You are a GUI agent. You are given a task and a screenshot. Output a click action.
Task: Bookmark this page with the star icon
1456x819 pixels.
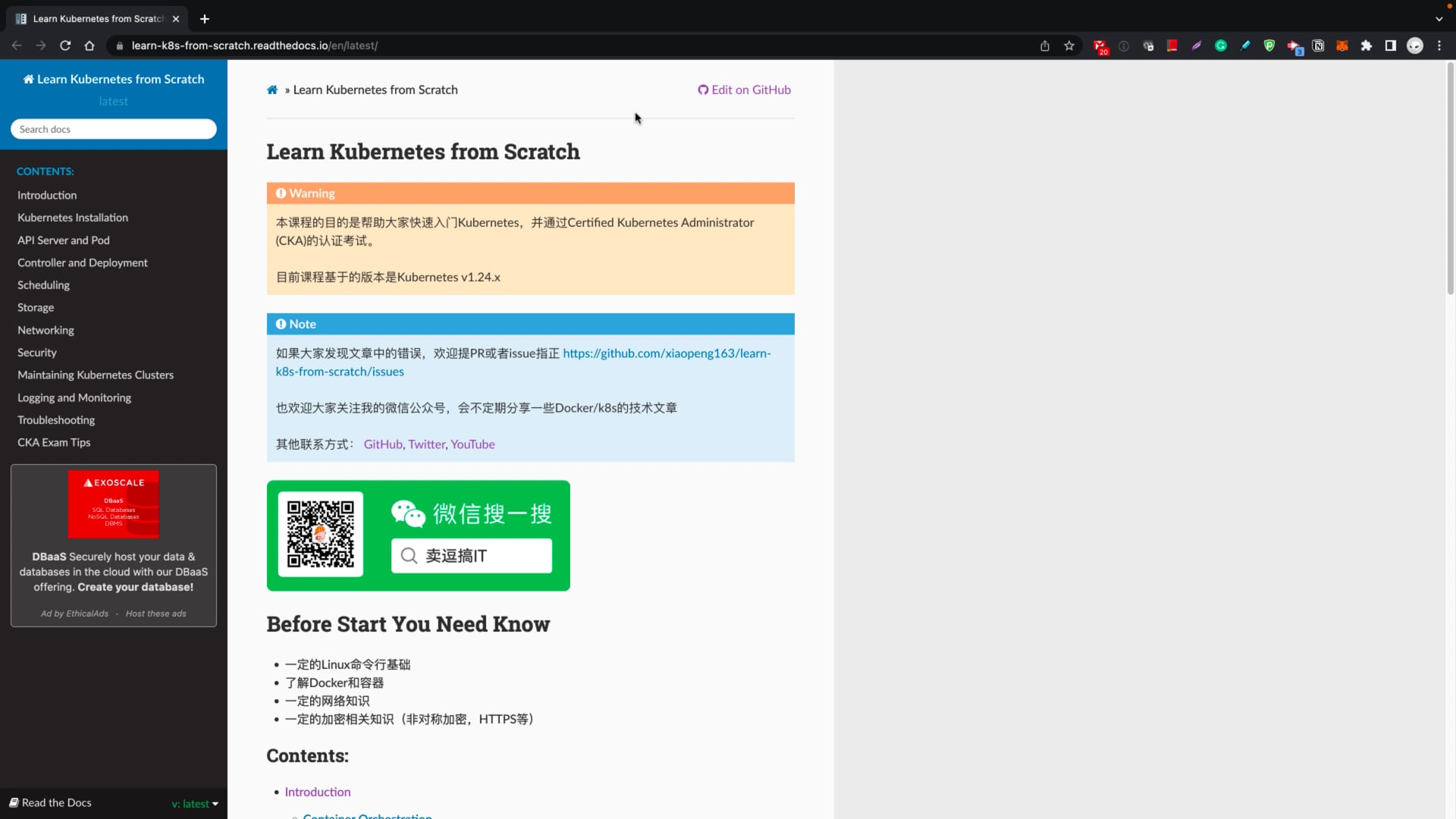point(1069,45)
